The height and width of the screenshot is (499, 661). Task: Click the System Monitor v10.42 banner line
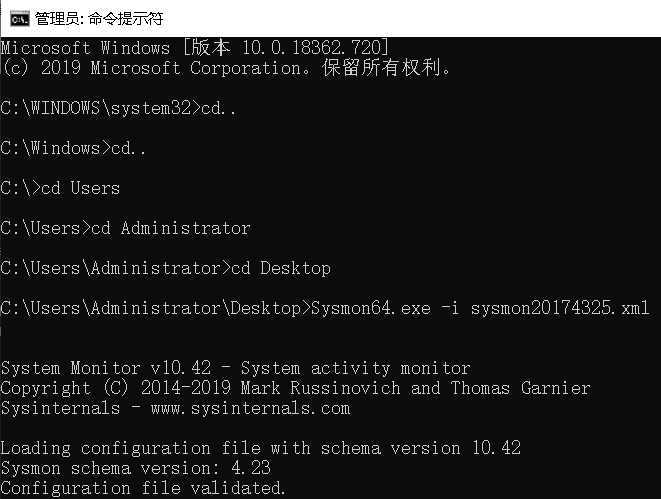236,368
